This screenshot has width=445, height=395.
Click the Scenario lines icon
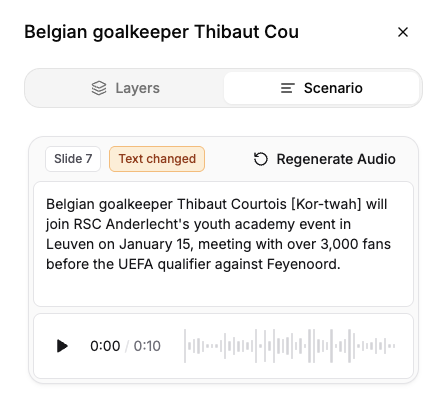click(x=287, y=88)
